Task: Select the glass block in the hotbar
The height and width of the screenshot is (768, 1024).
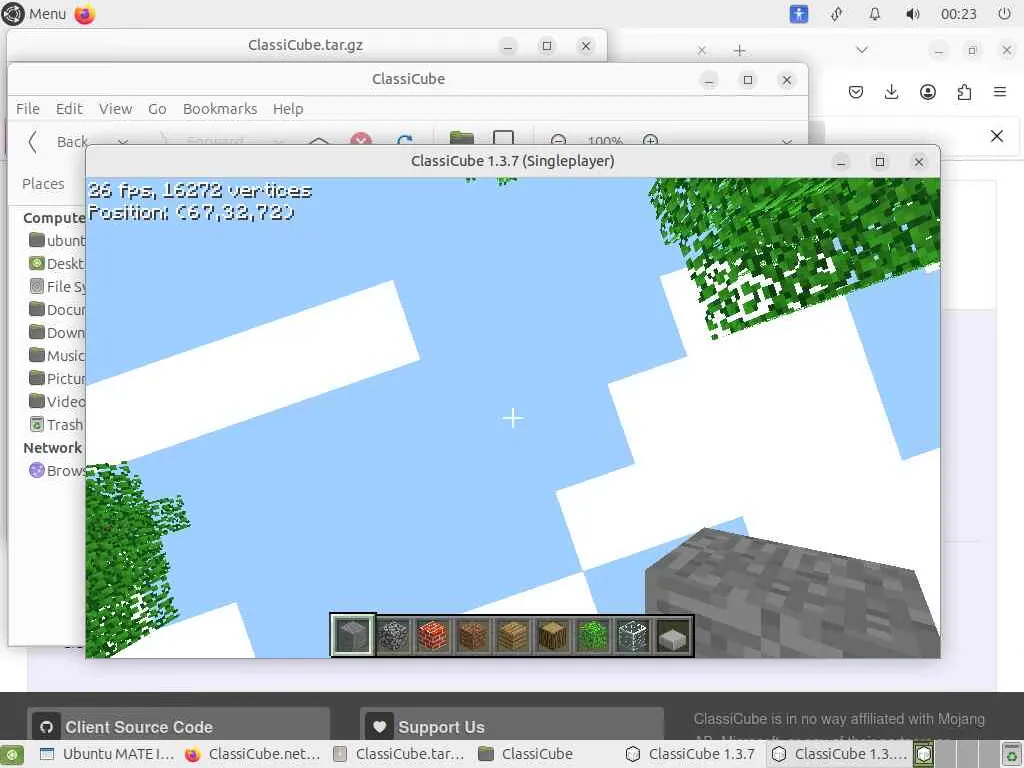Action: (x=632, y=635)
